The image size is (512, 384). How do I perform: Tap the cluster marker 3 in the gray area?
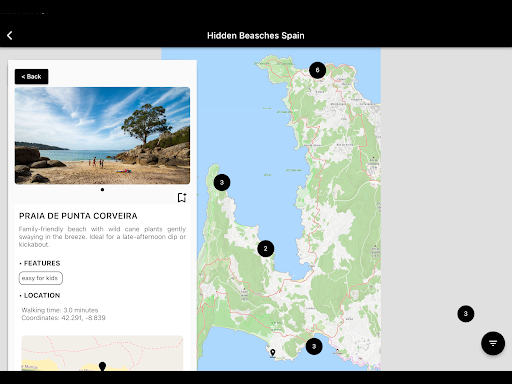coord(466,314)
